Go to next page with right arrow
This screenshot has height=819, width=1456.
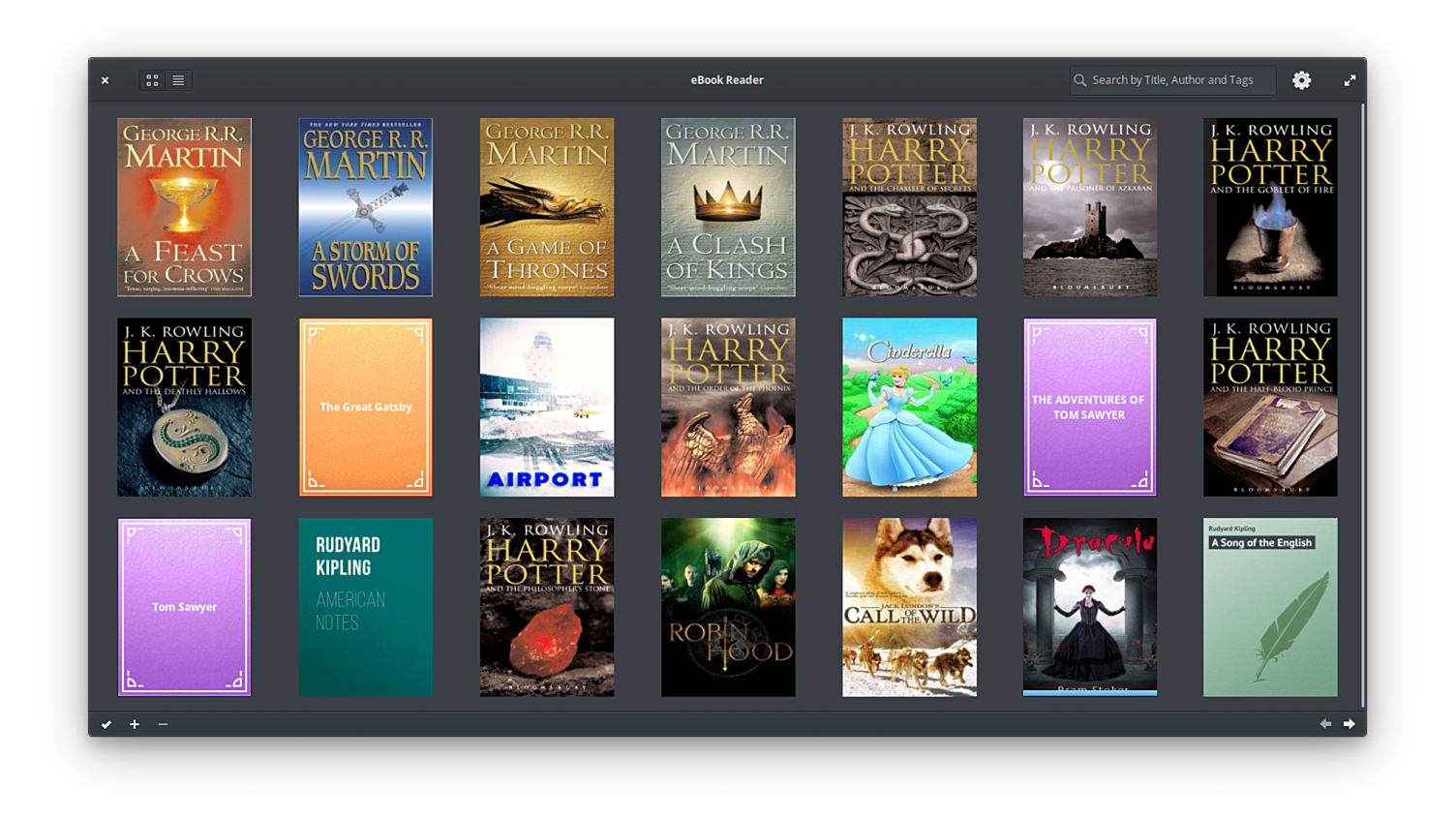point(1349,724)
